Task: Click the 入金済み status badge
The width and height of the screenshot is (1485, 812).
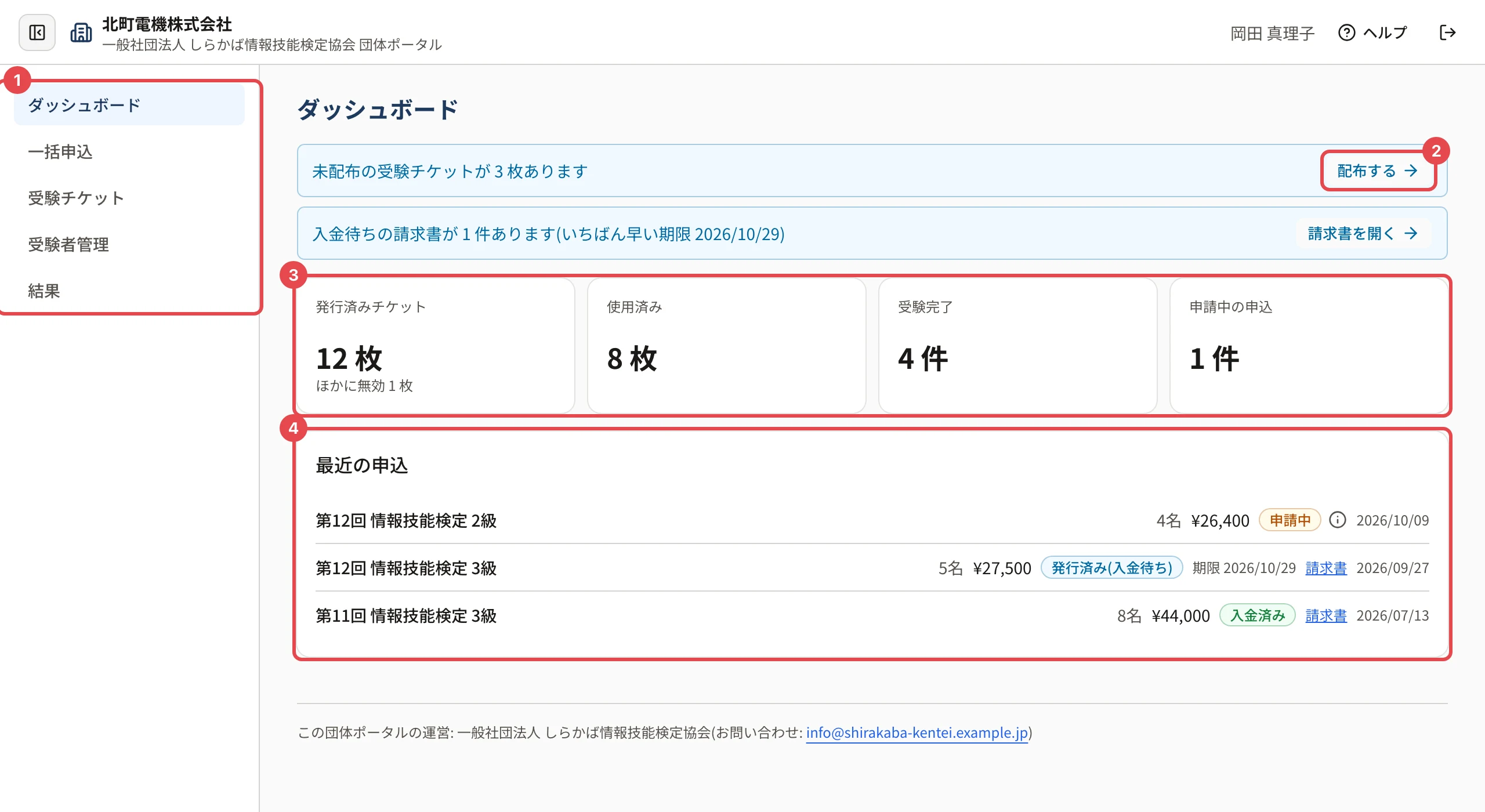Action: click(1258, 615)
